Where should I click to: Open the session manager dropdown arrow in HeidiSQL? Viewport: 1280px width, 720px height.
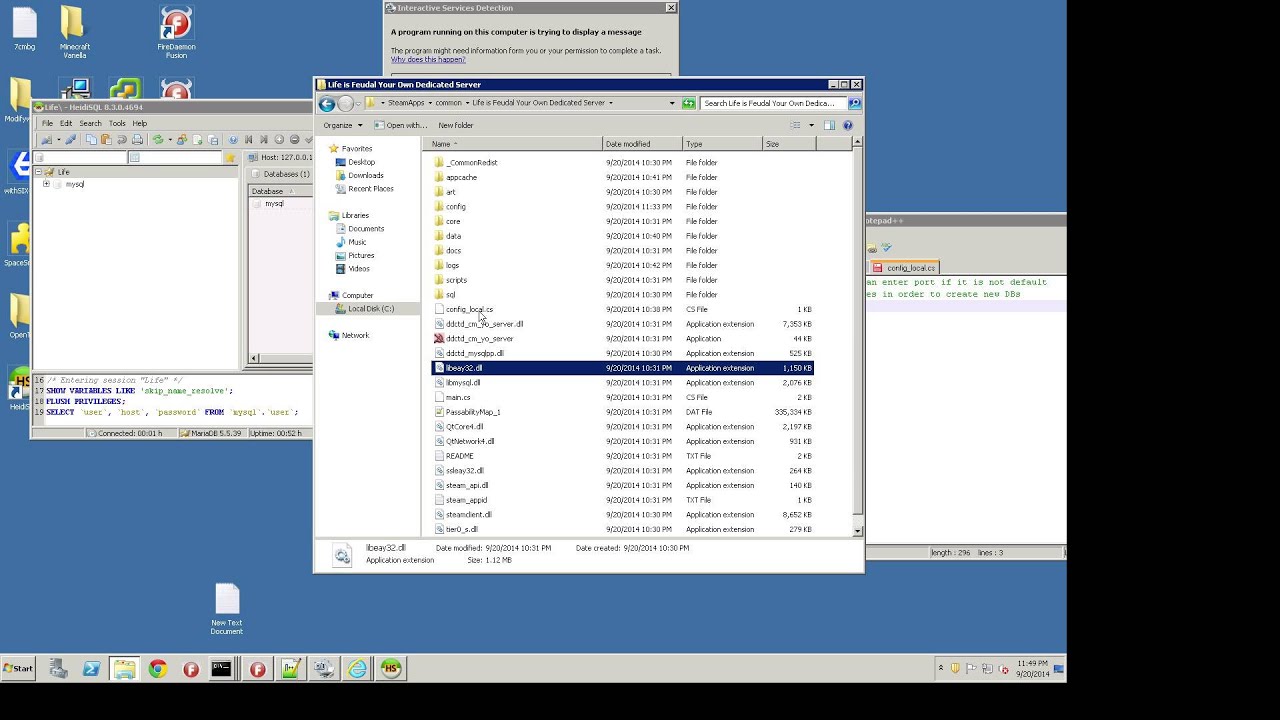[x=59, y=140]
